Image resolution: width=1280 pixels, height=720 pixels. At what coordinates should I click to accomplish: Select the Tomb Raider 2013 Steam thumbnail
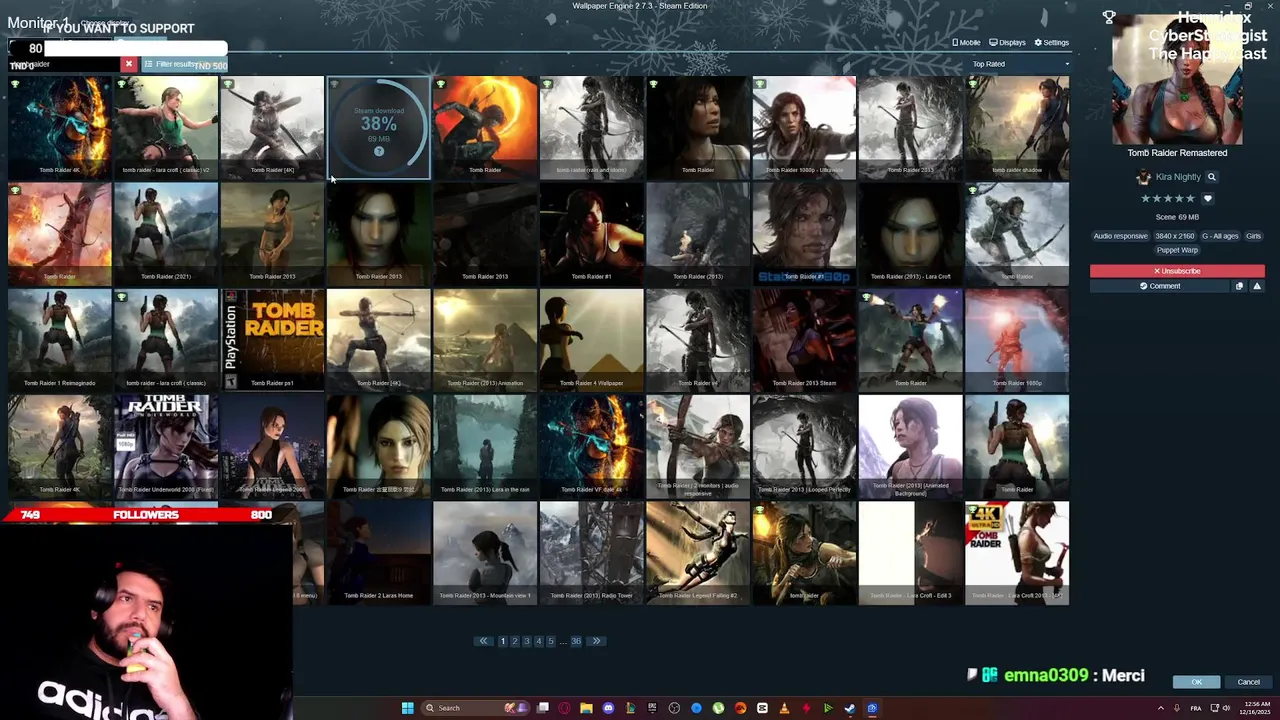point(804,340)
